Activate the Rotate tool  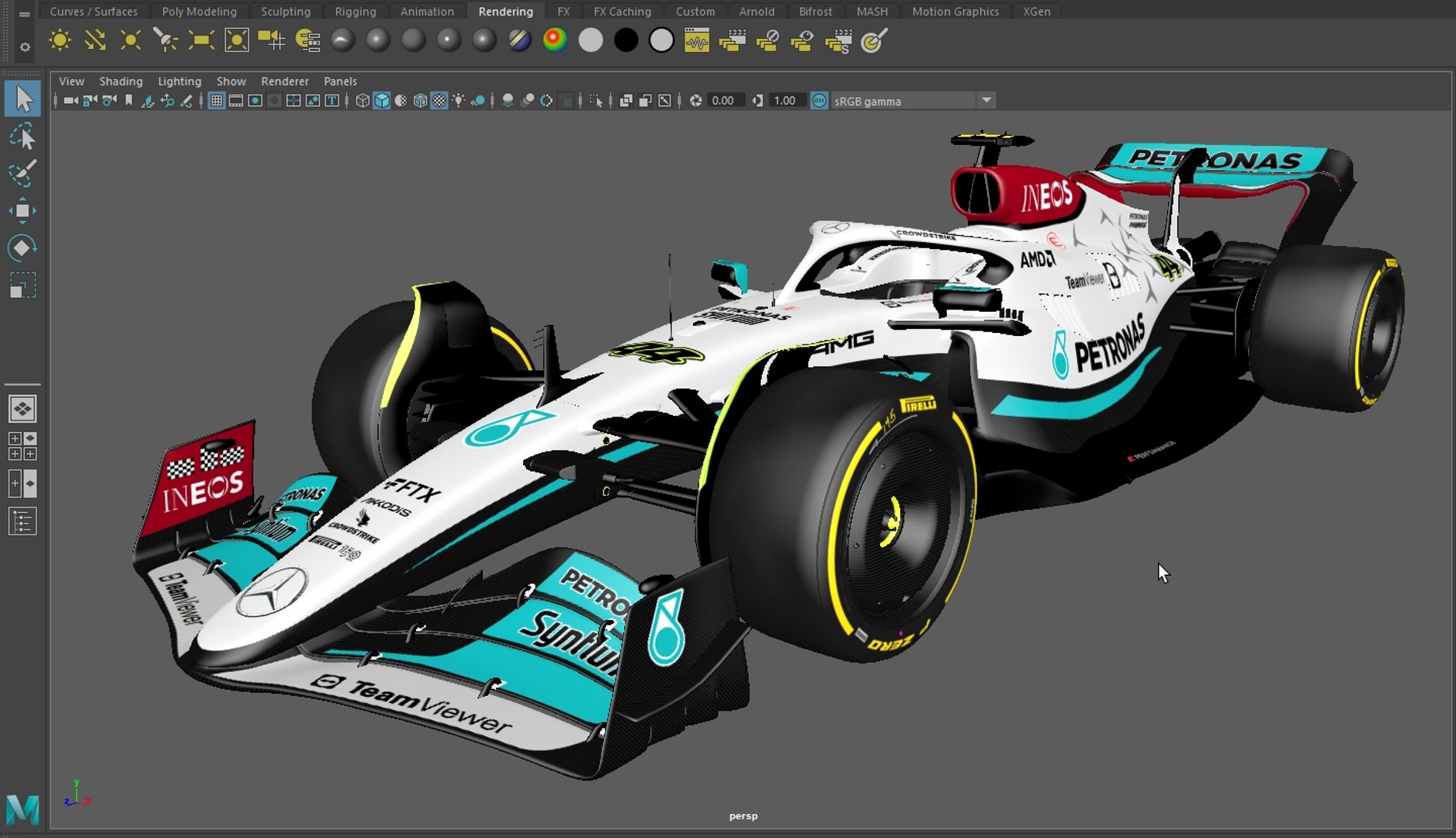[23, 248]
